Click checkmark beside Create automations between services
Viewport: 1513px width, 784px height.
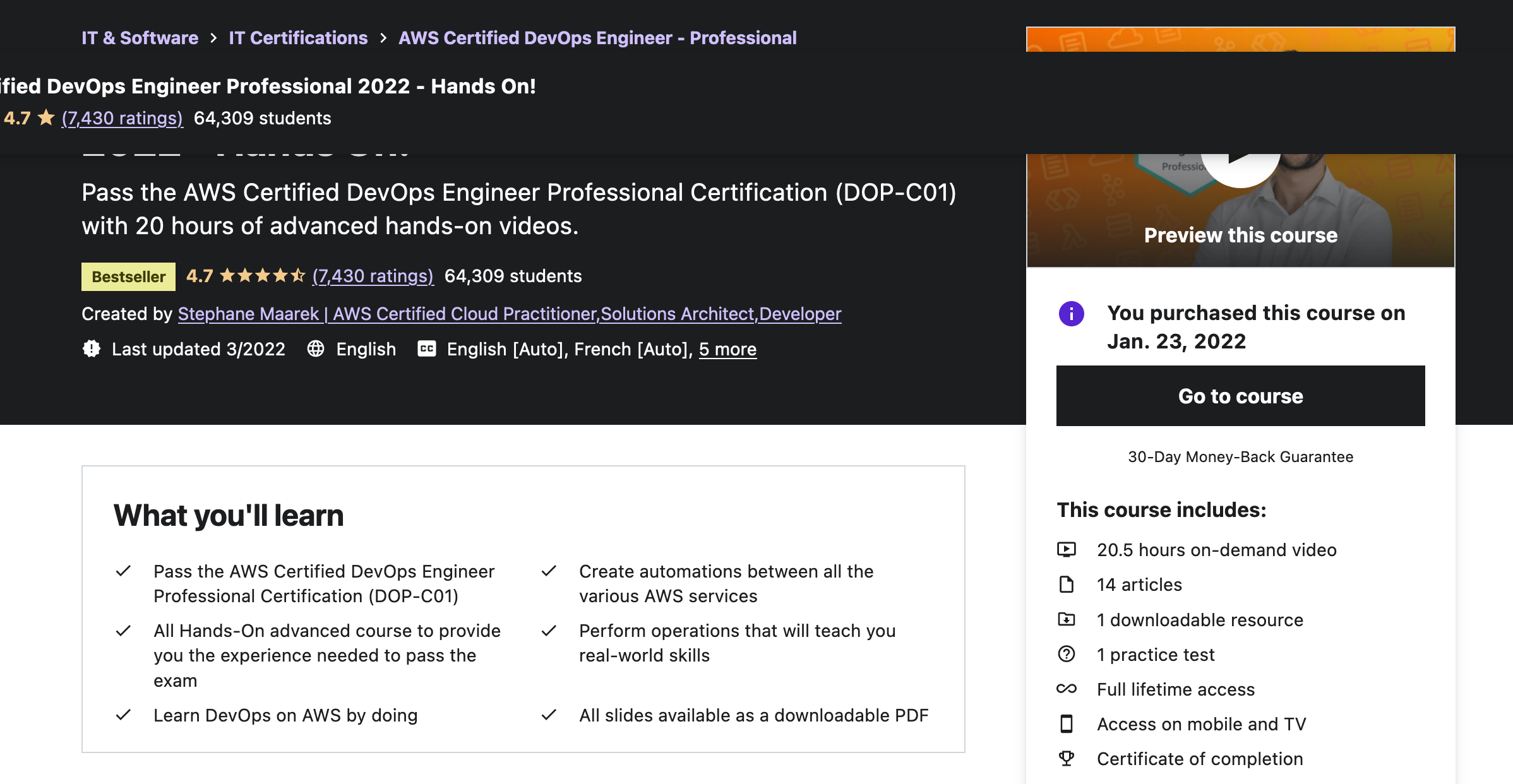[549, 571]
